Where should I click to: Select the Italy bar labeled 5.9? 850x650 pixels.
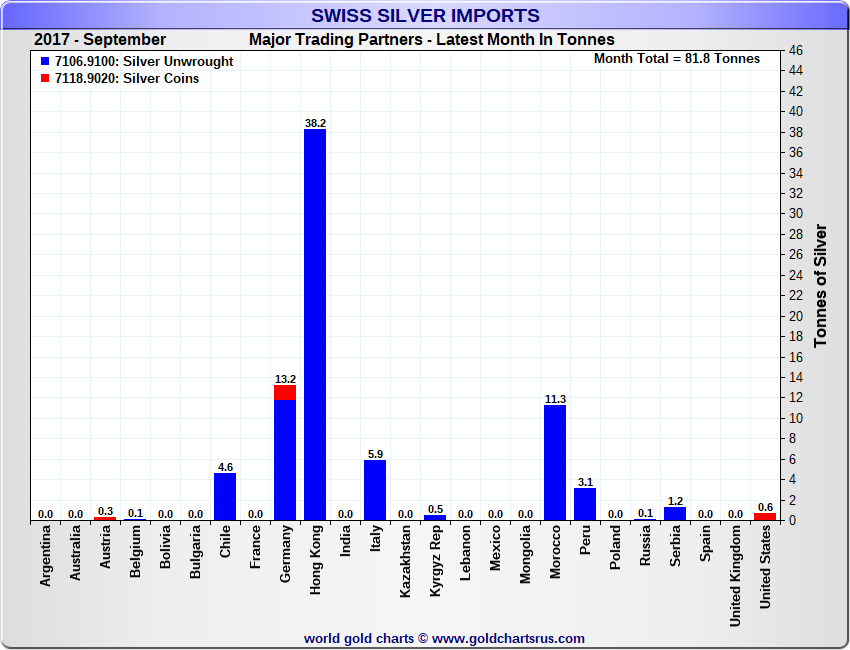pyautogui.click(x=375, y=489)
